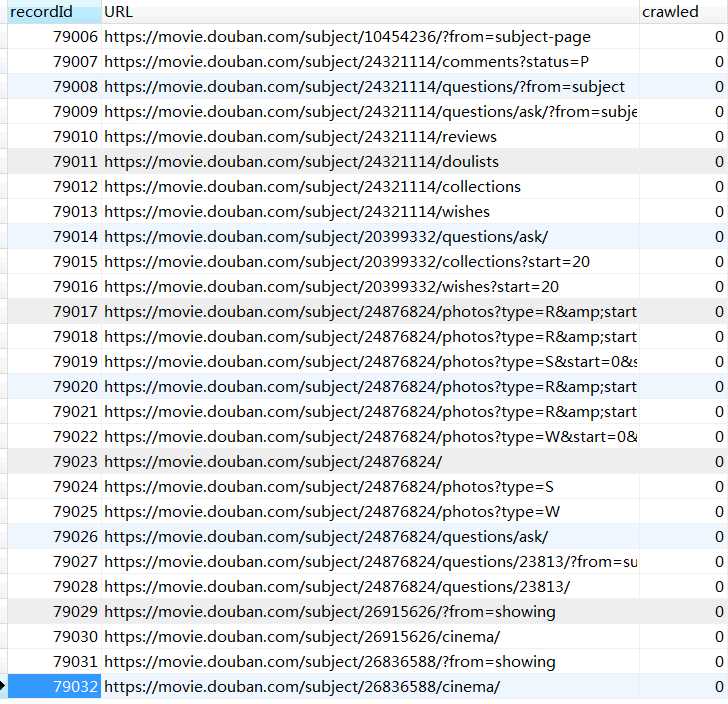Select recordId cell 79028
Image resolution: width=728 pixels, height=704 pixels.
(54, 587)
